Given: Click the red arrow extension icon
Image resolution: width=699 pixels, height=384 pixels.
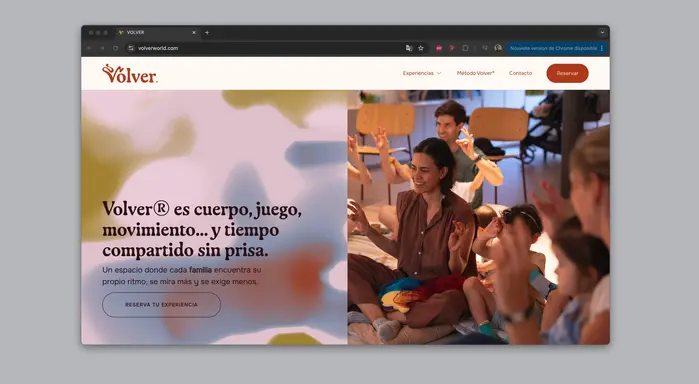Looking at the screenshot, I should [x=452, y=48].
